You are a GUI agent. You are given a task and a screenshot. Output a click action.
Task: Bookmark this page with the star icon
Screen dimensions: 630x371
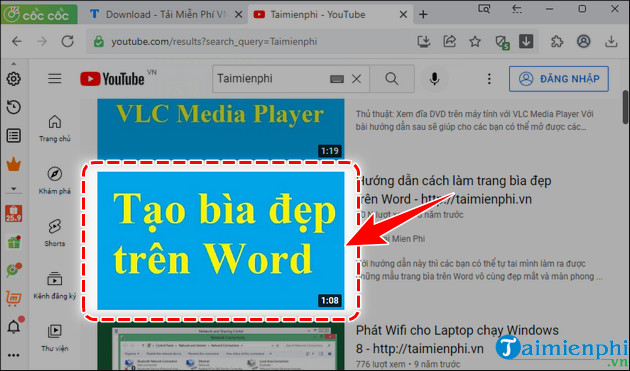click(475, 41)
